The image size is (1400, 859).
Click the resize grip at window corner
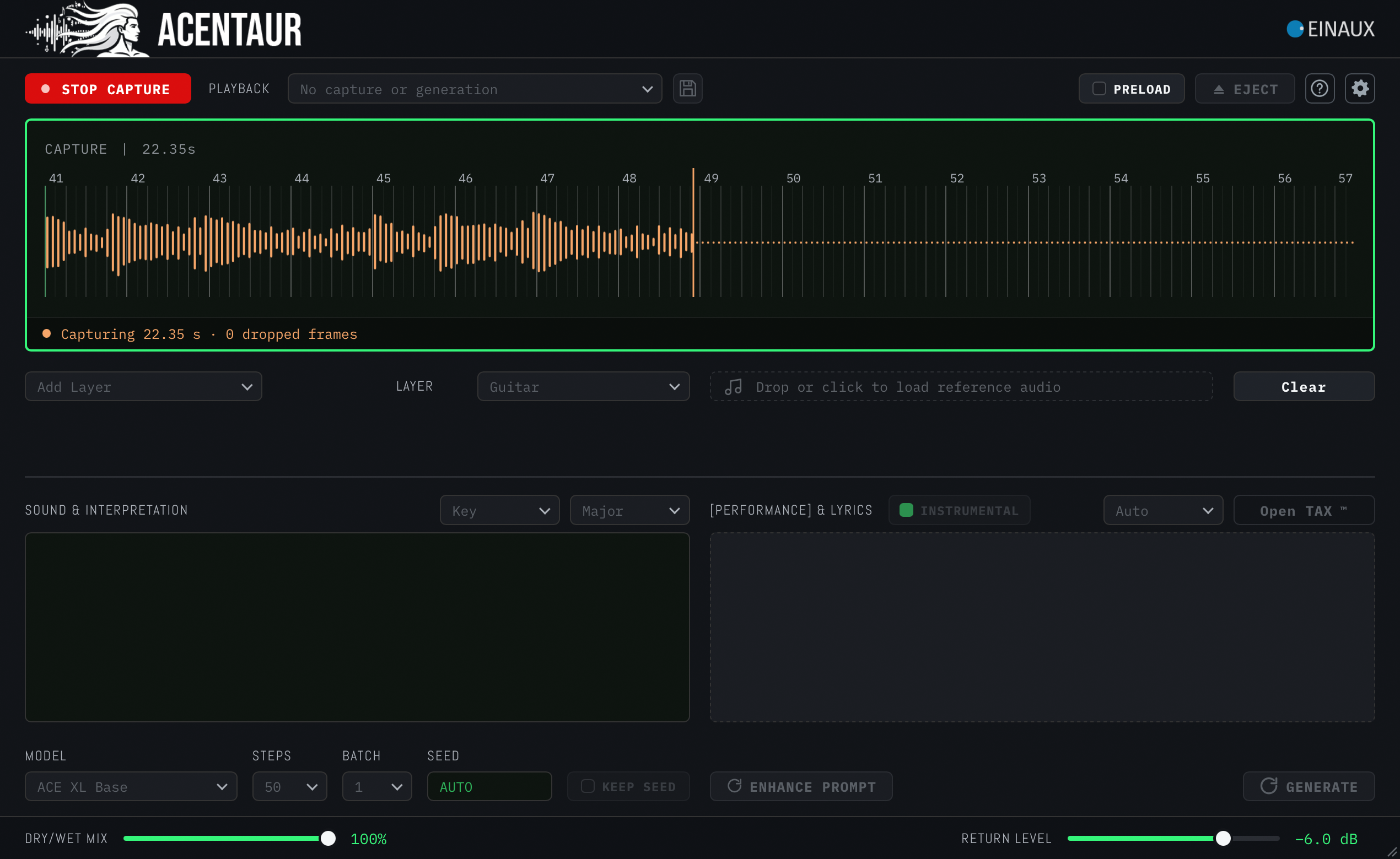point(1393,852)
